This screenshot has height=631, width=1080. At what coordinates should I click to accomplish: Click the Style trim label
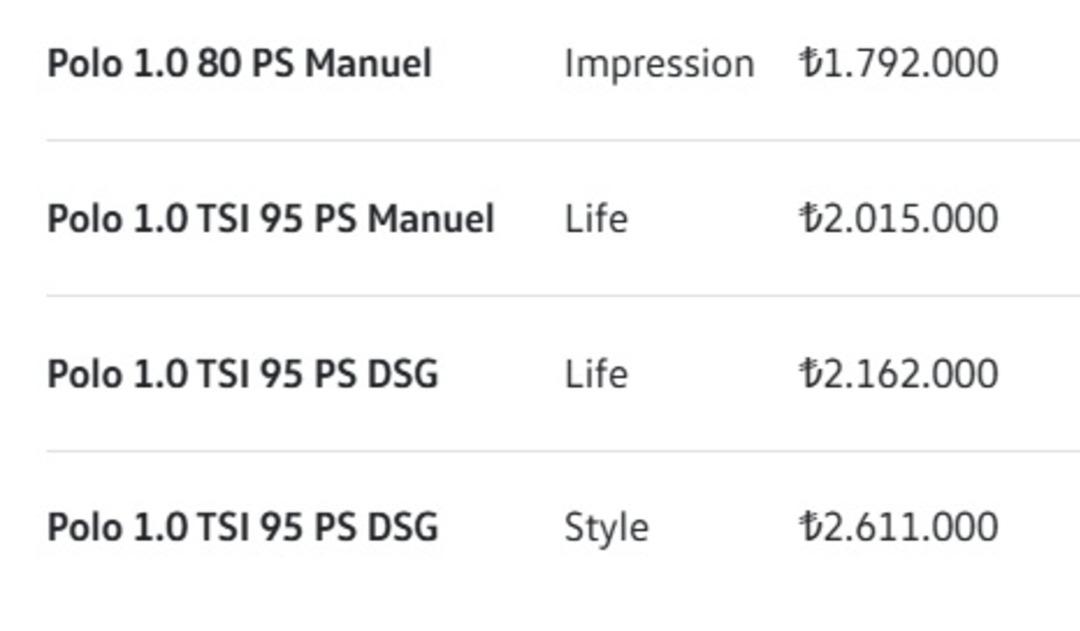pyautogui.click(x=606, y=528)
